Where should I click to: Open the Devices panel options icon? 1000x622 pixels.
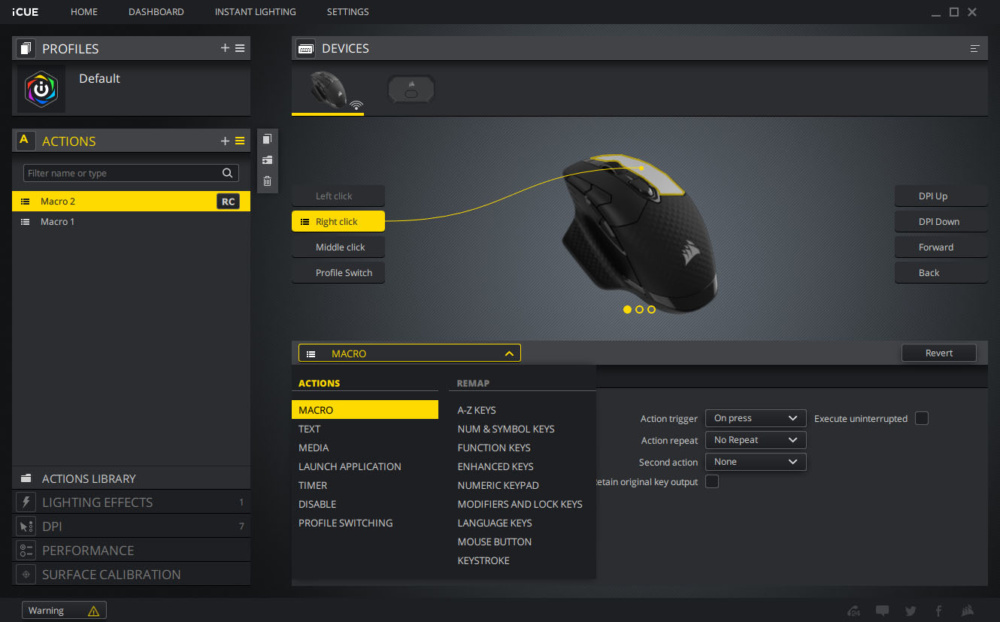(x=974, y=48)
